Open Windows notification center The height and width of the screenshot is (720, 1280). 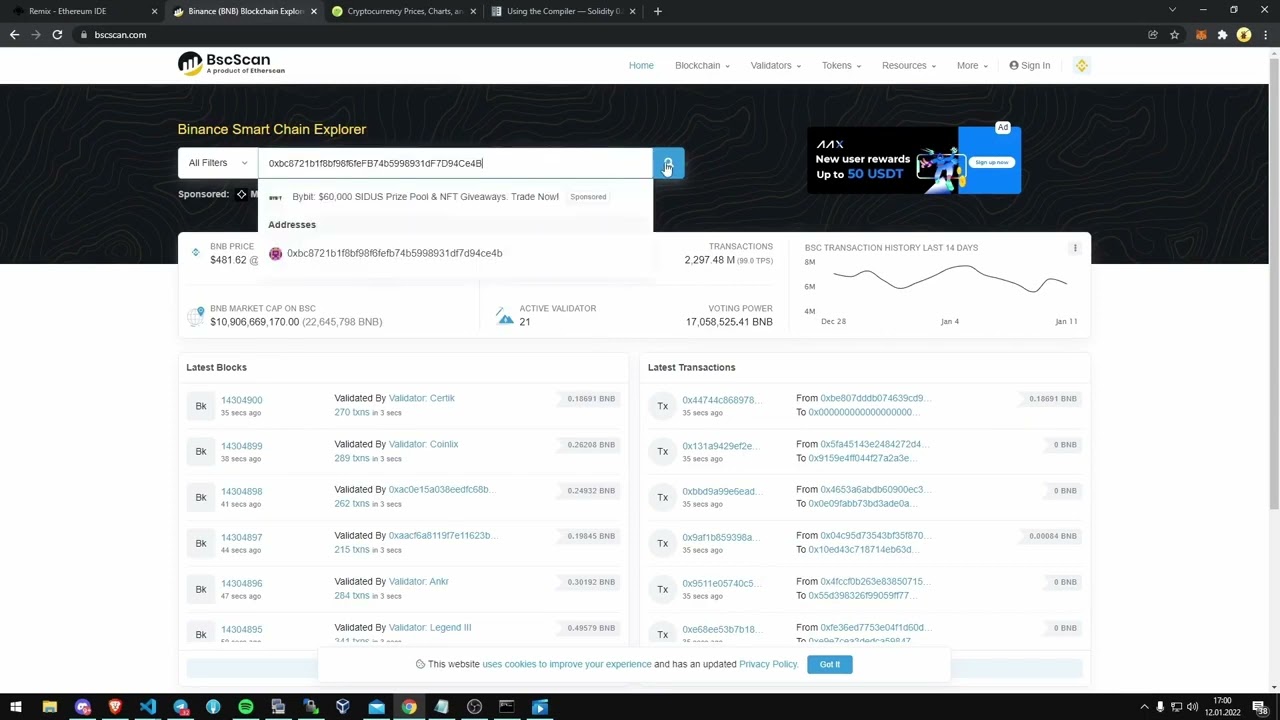point(1264,707)
